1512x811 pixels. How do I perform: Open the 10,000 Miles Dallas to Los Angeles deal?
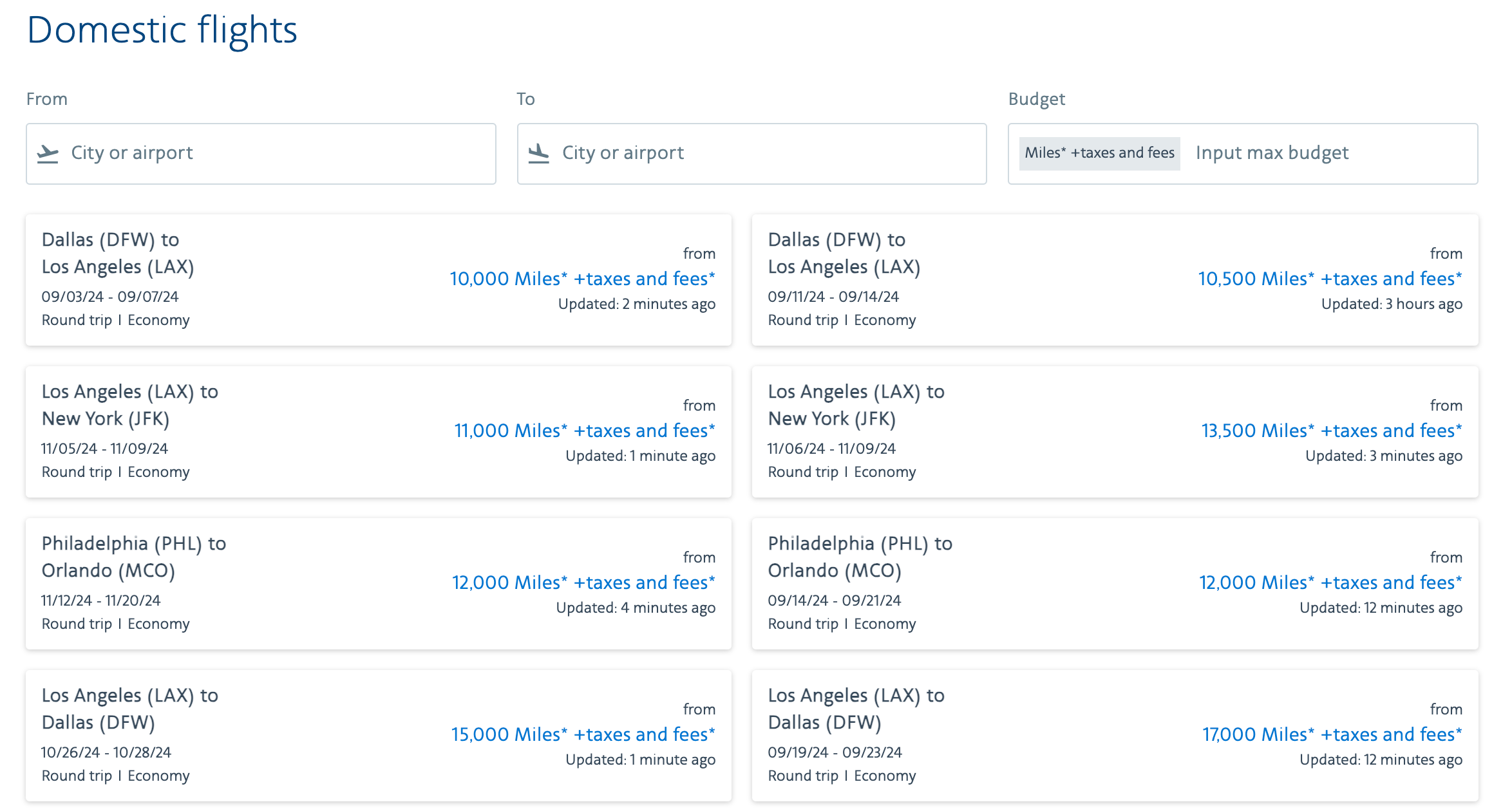pos(582,279)
